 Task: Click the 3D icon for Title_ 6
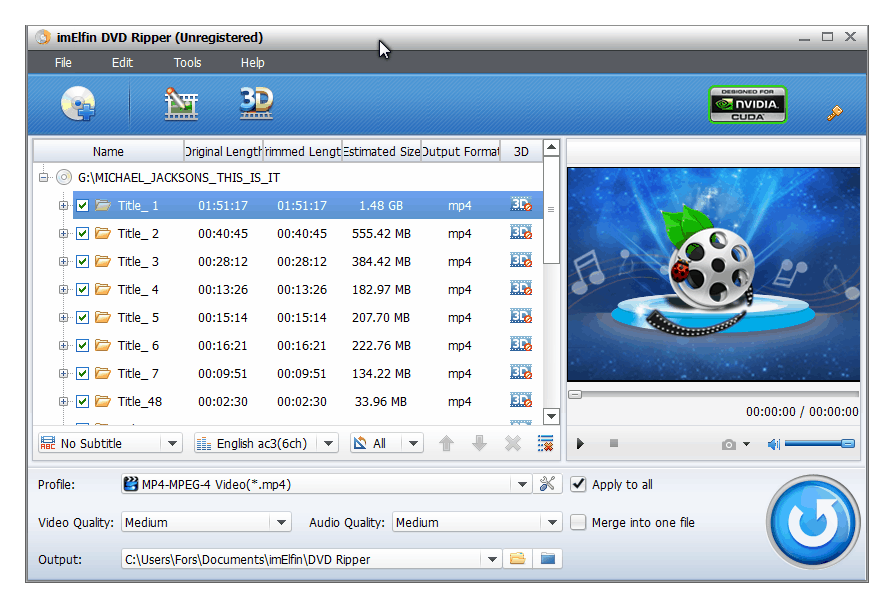click(521, 344)
